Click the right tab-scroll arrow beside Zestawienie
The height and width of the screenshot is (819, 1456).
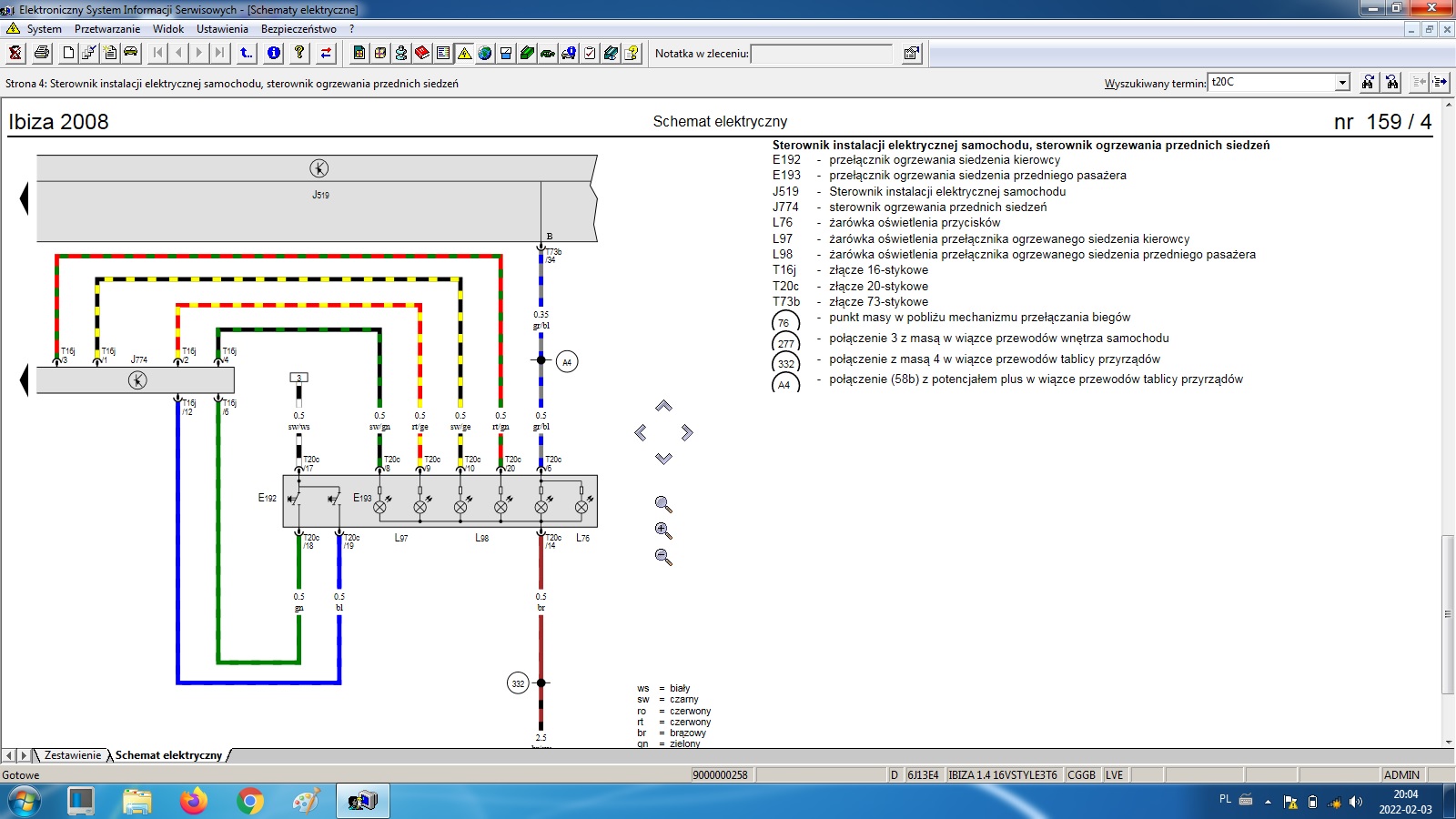point(24,755)
